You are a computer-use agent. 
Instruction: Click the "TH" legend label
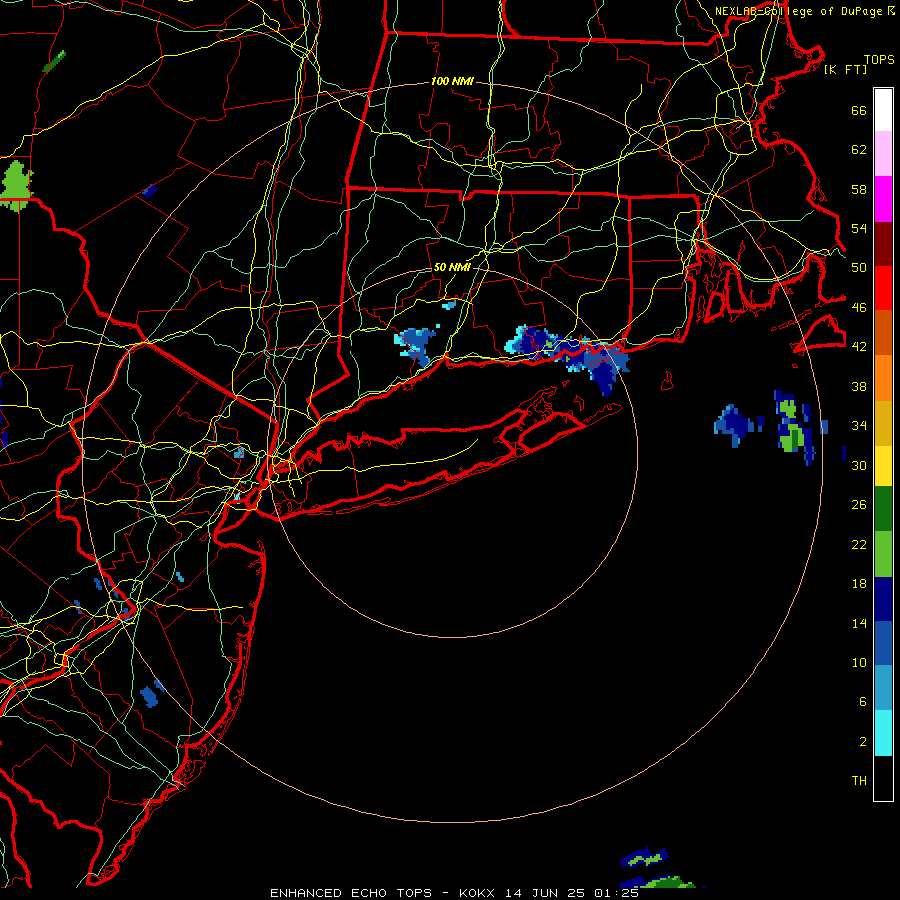point(859,781)
